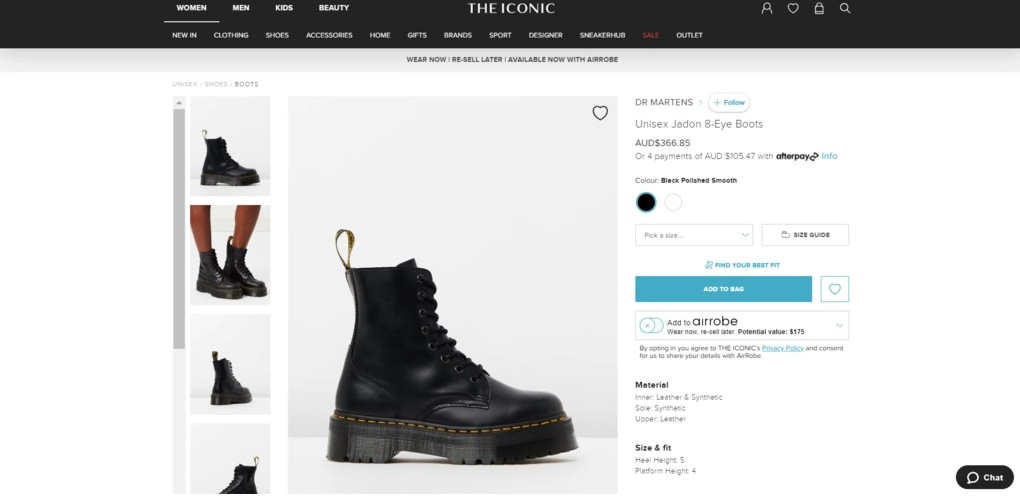Open the Chat bubble widget

click(x=984, y=478)
